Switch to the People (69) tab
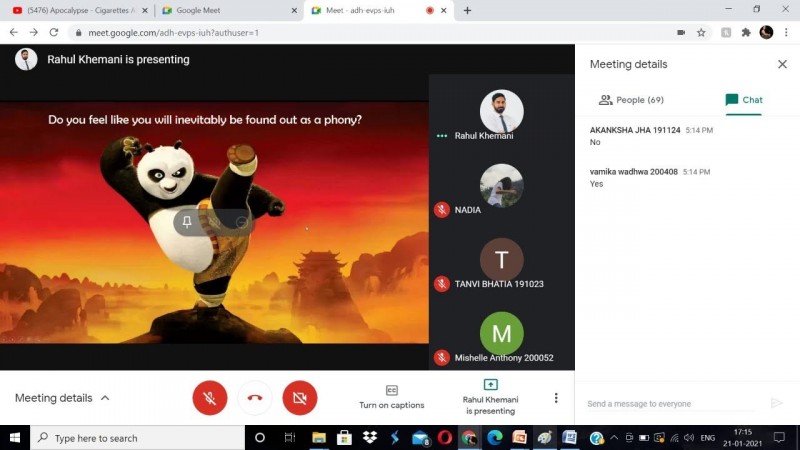 point(631,100)
